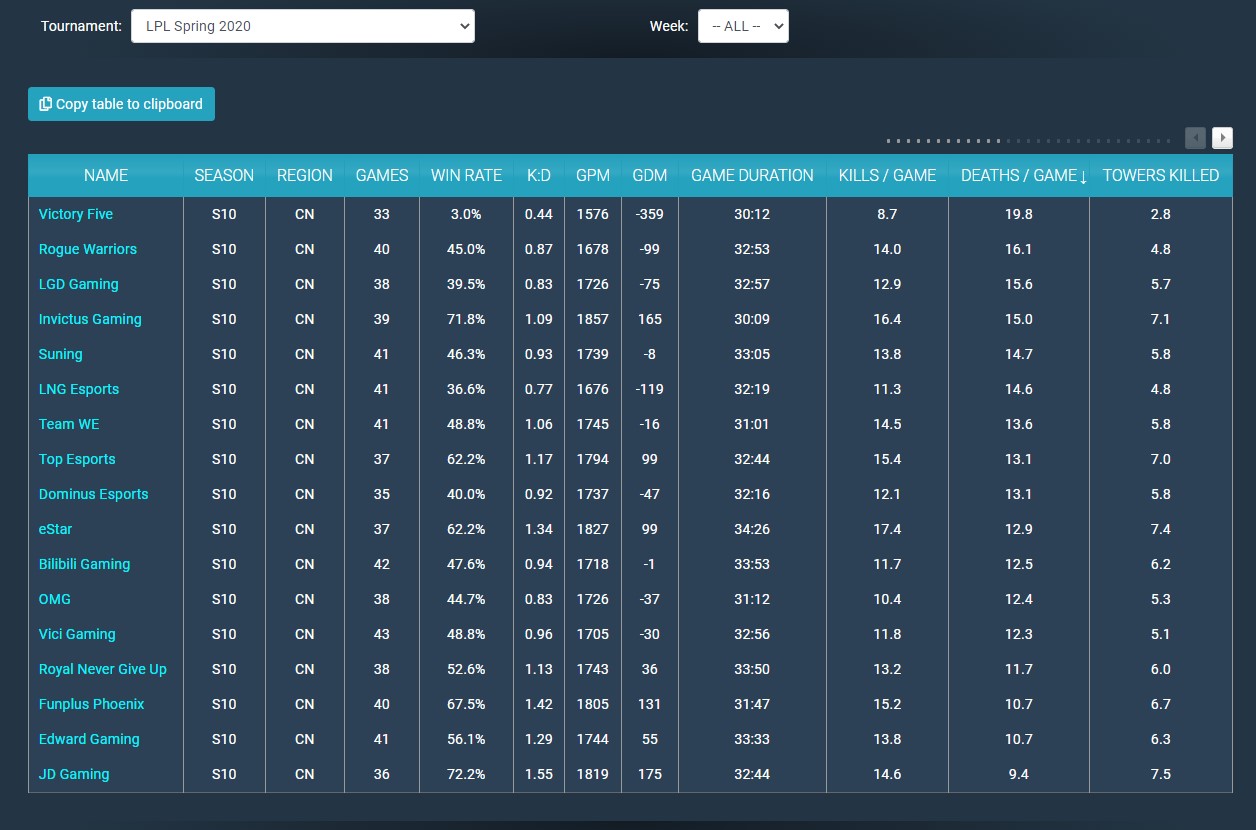Open Edward Gaming team link

[x=89, y=739]
